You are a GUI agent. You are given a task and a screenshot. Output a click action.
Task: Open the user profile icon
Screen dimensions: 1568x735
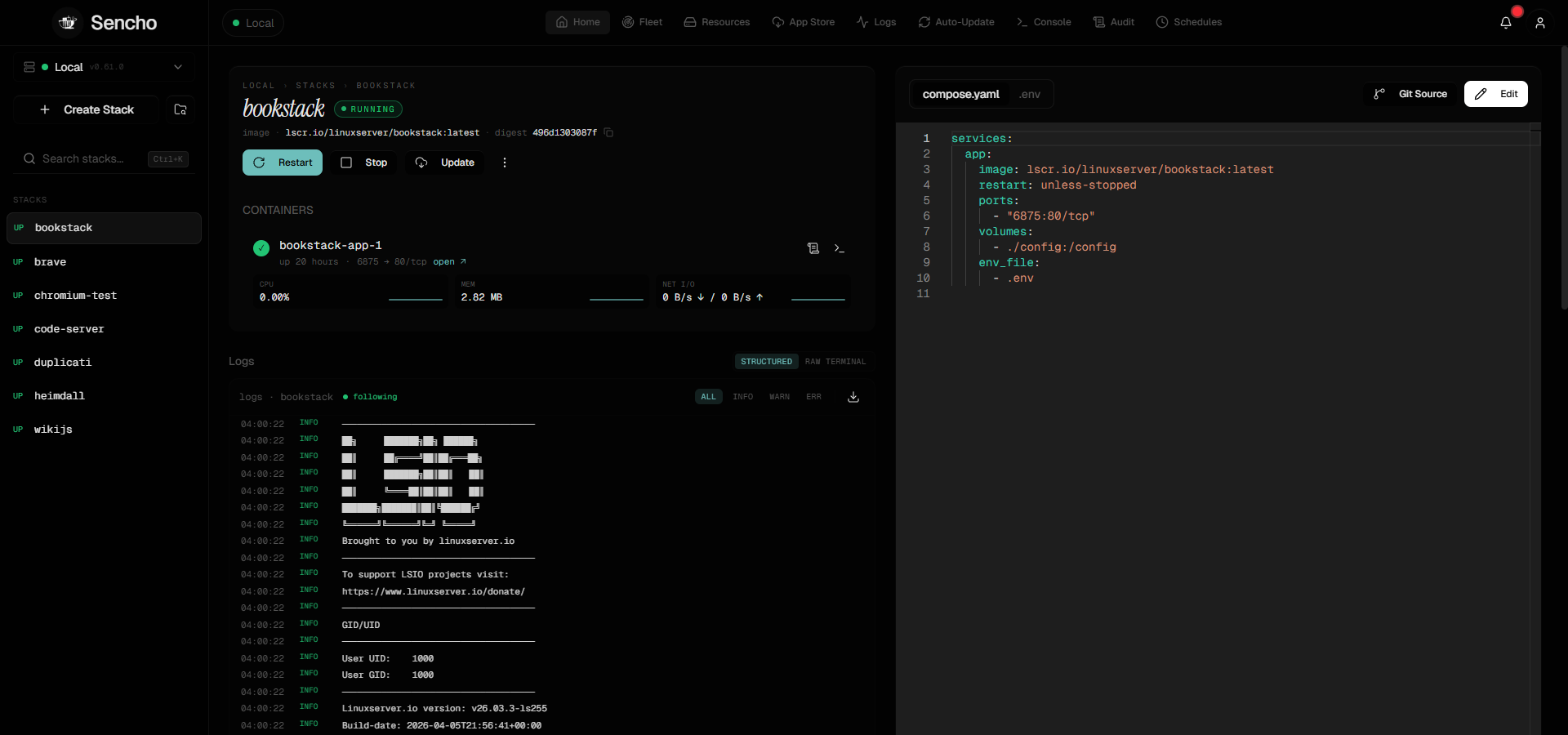coord(1540,23)
